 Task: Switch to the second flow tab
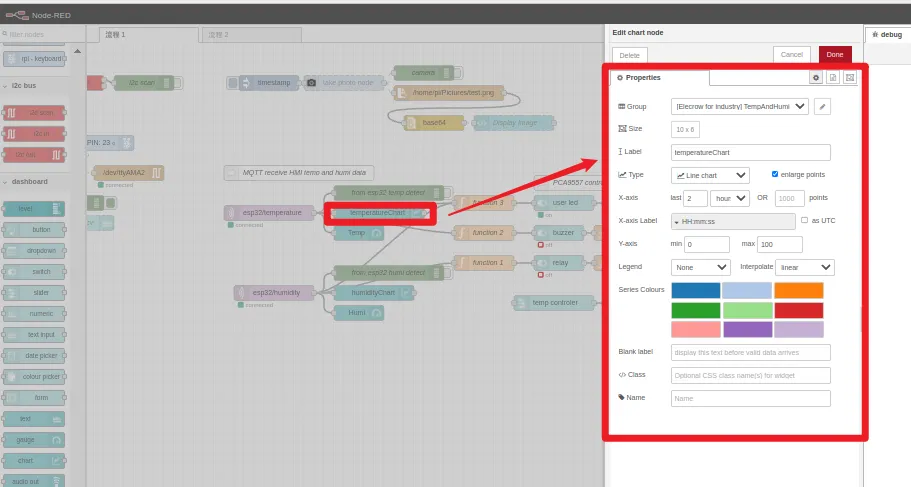tap(240, 35)
